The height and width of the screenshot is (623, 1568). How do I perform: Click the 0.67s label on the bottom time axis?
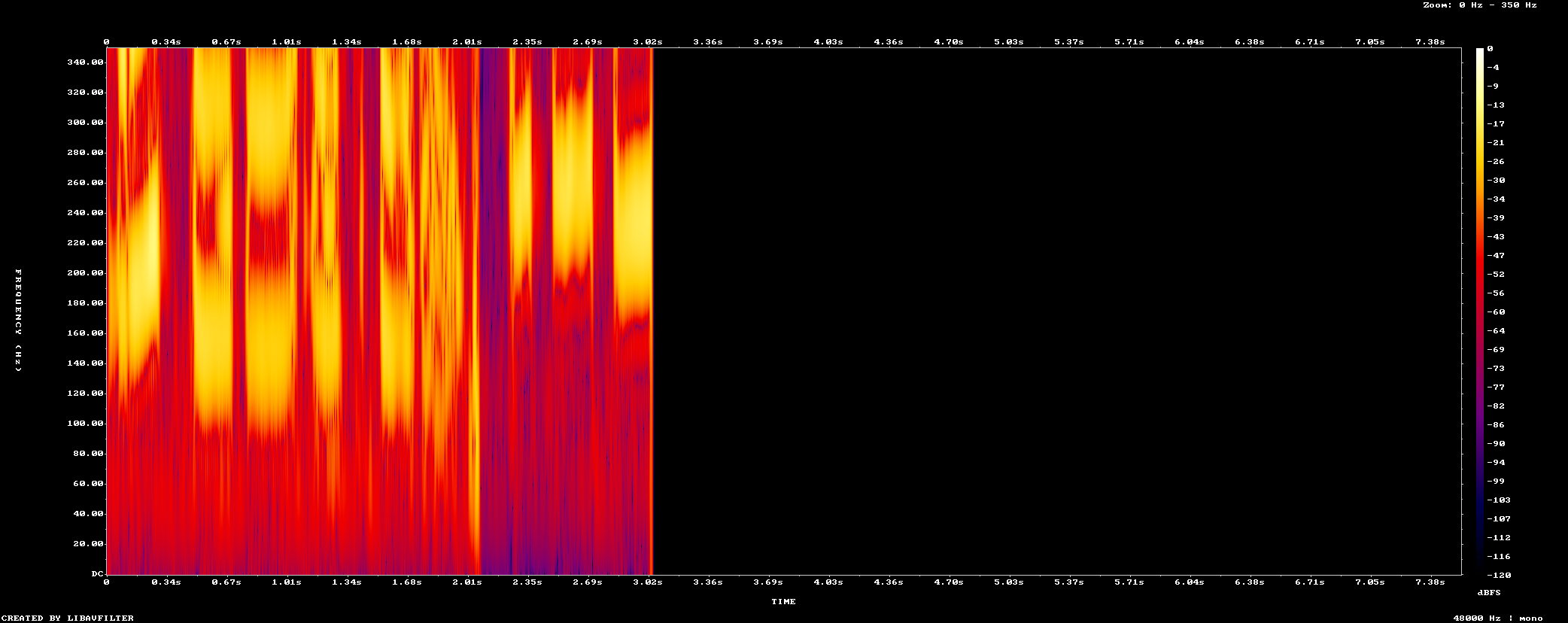[x=226, y=582]
